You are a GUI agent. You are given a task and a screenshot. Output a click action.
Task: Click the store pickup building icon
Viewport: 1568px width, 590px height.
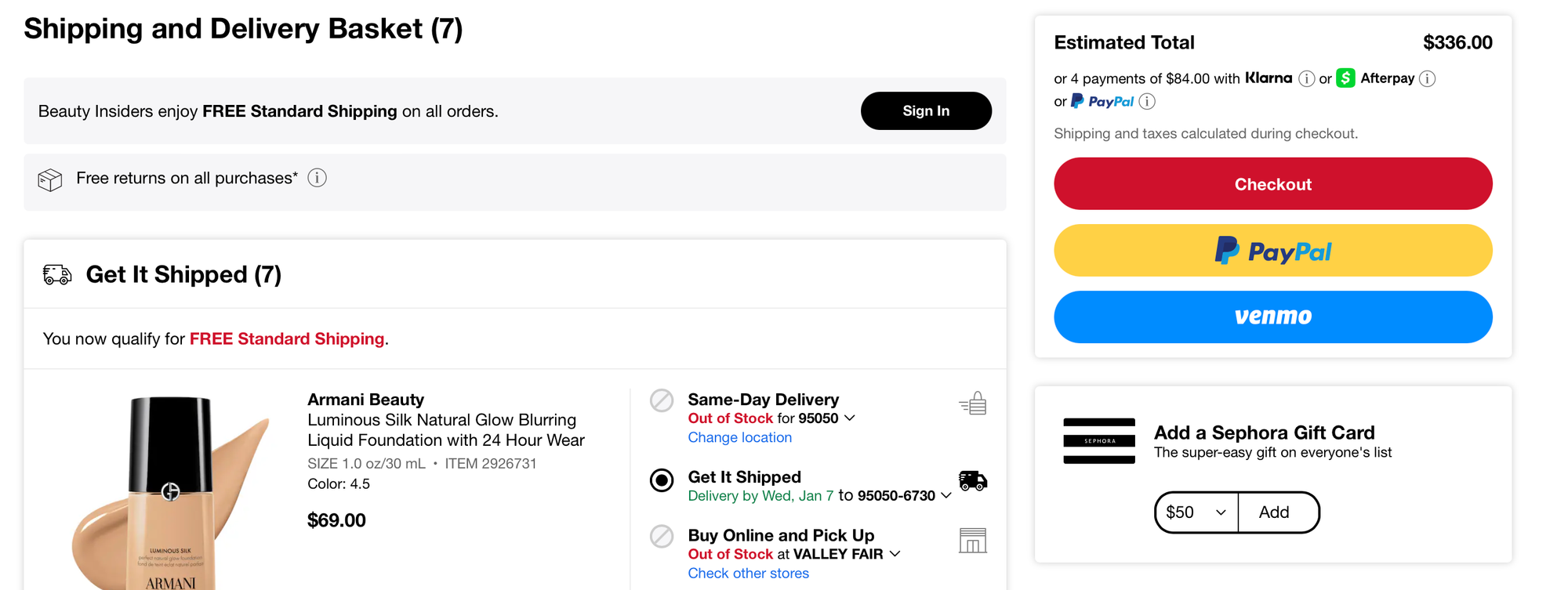click(973, 541)
